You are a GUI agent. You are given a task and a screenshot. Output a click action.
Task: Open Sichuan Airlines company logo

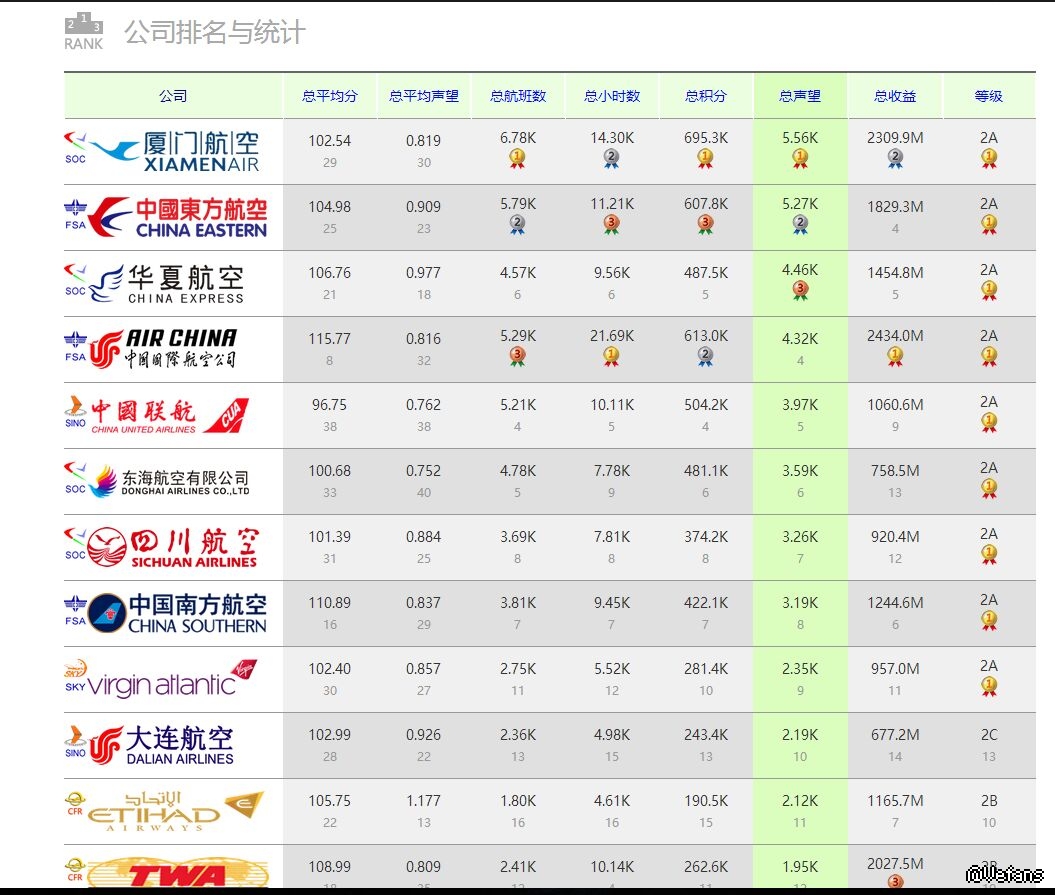(x=173, y=547)
